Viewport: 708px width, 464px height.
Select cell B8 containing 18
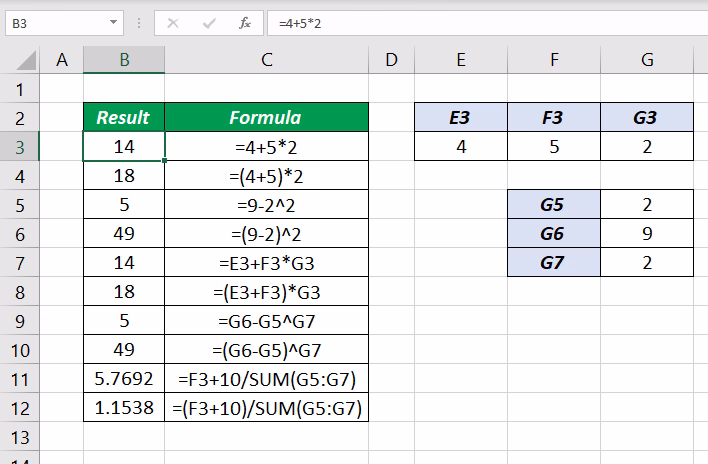click(x=124, y=291)
